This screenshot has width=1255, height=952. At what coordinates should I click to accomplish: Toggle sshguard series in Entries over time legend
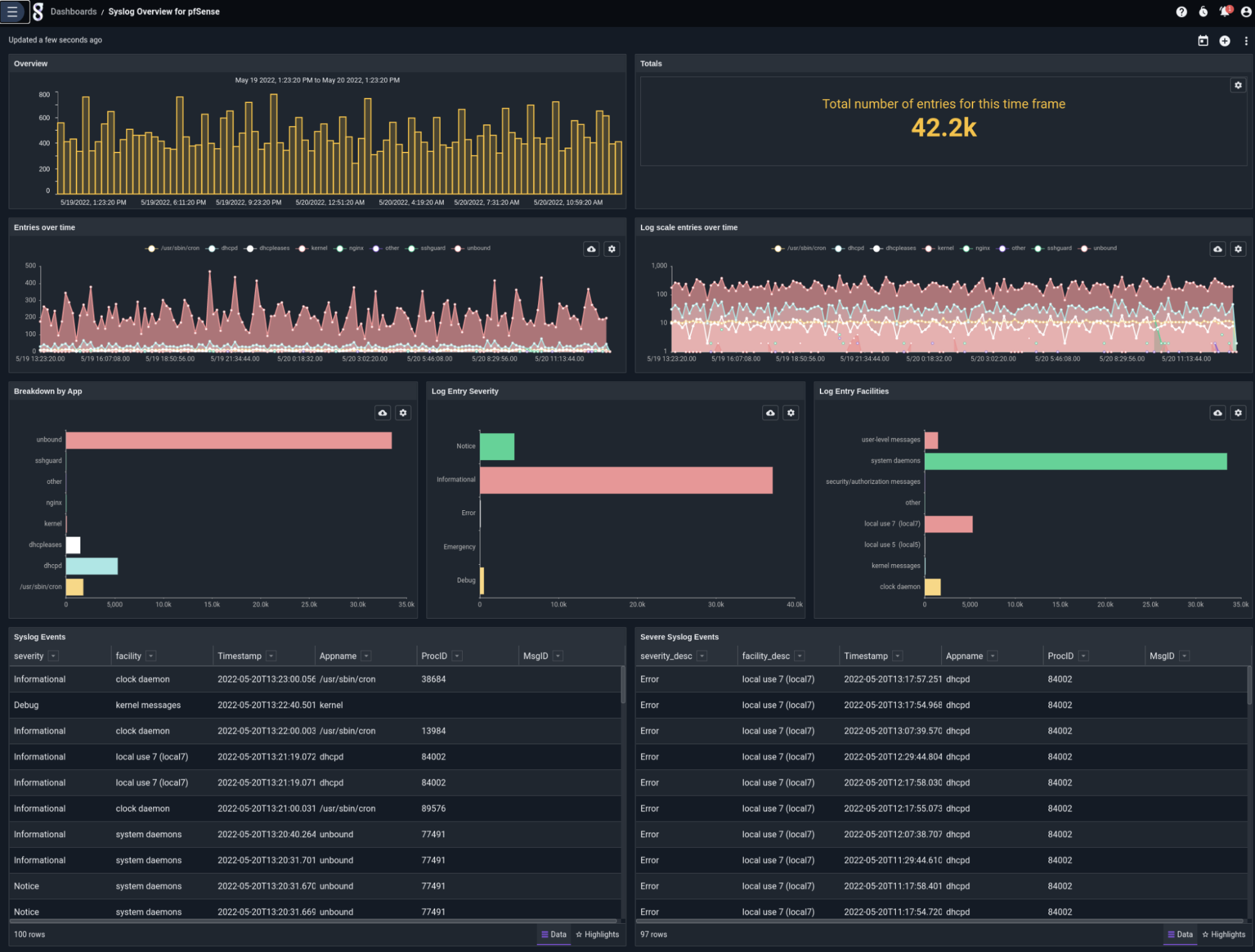pyautogui.click(x=426, y=249)
